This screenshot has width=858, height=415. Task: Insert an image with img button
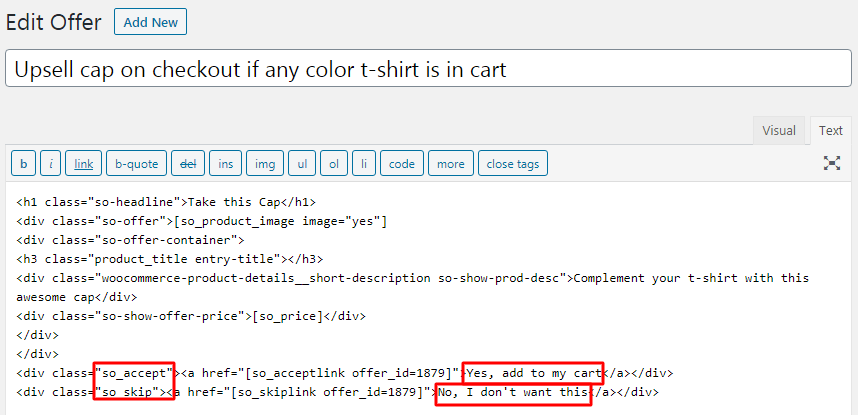point(265,164)
